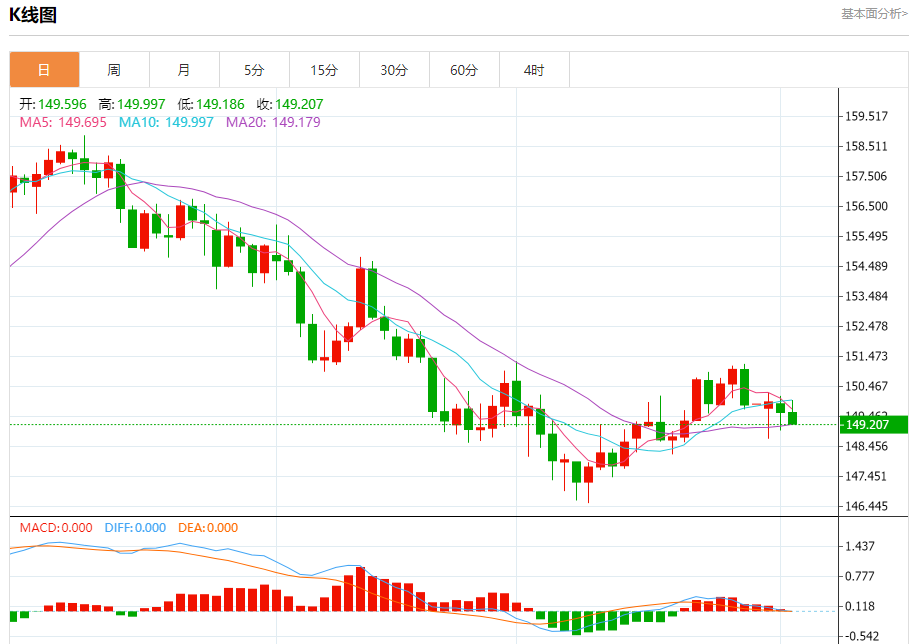912x644 pixels.
Task: Click the green current price tag 149.207
Action: coord(874,425)
